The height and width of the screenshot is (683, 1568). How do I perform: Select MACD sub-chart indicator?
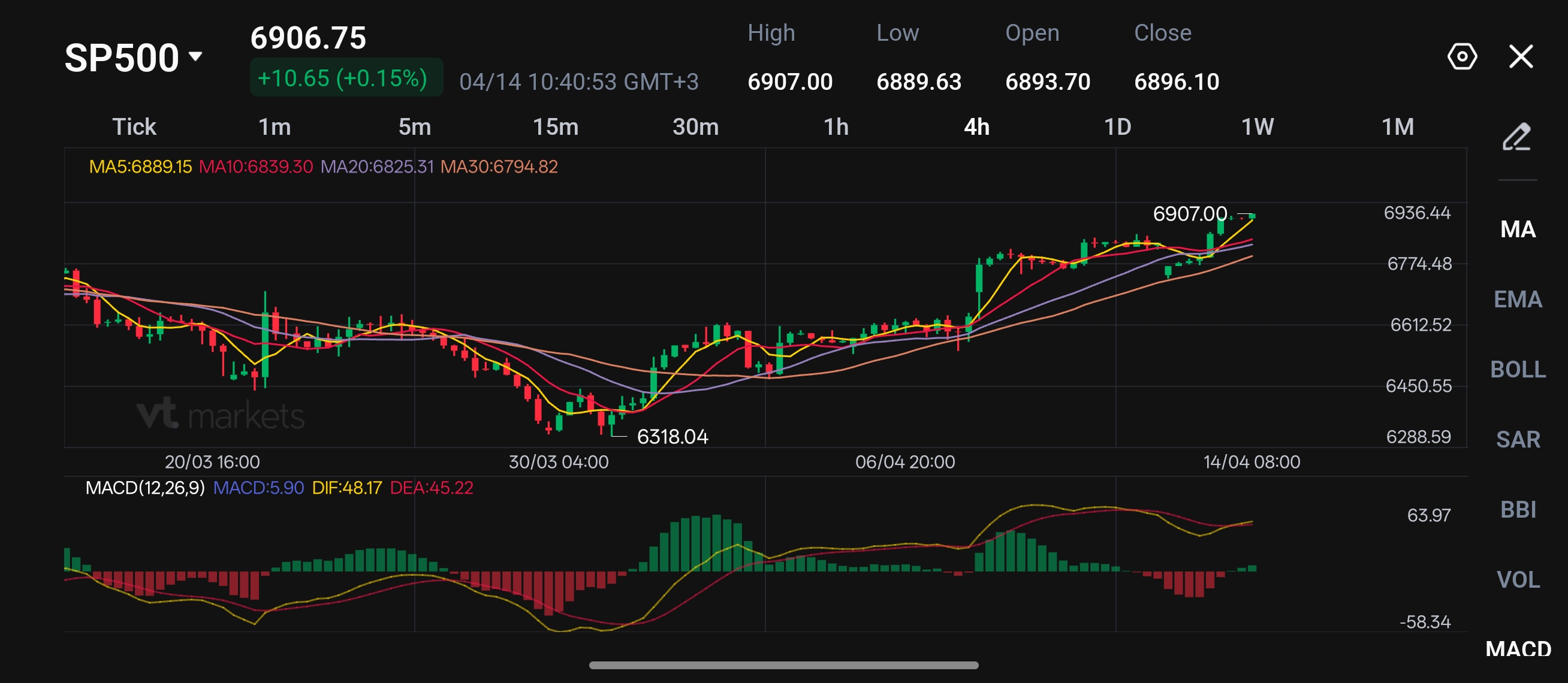[x=1518, y=649]
